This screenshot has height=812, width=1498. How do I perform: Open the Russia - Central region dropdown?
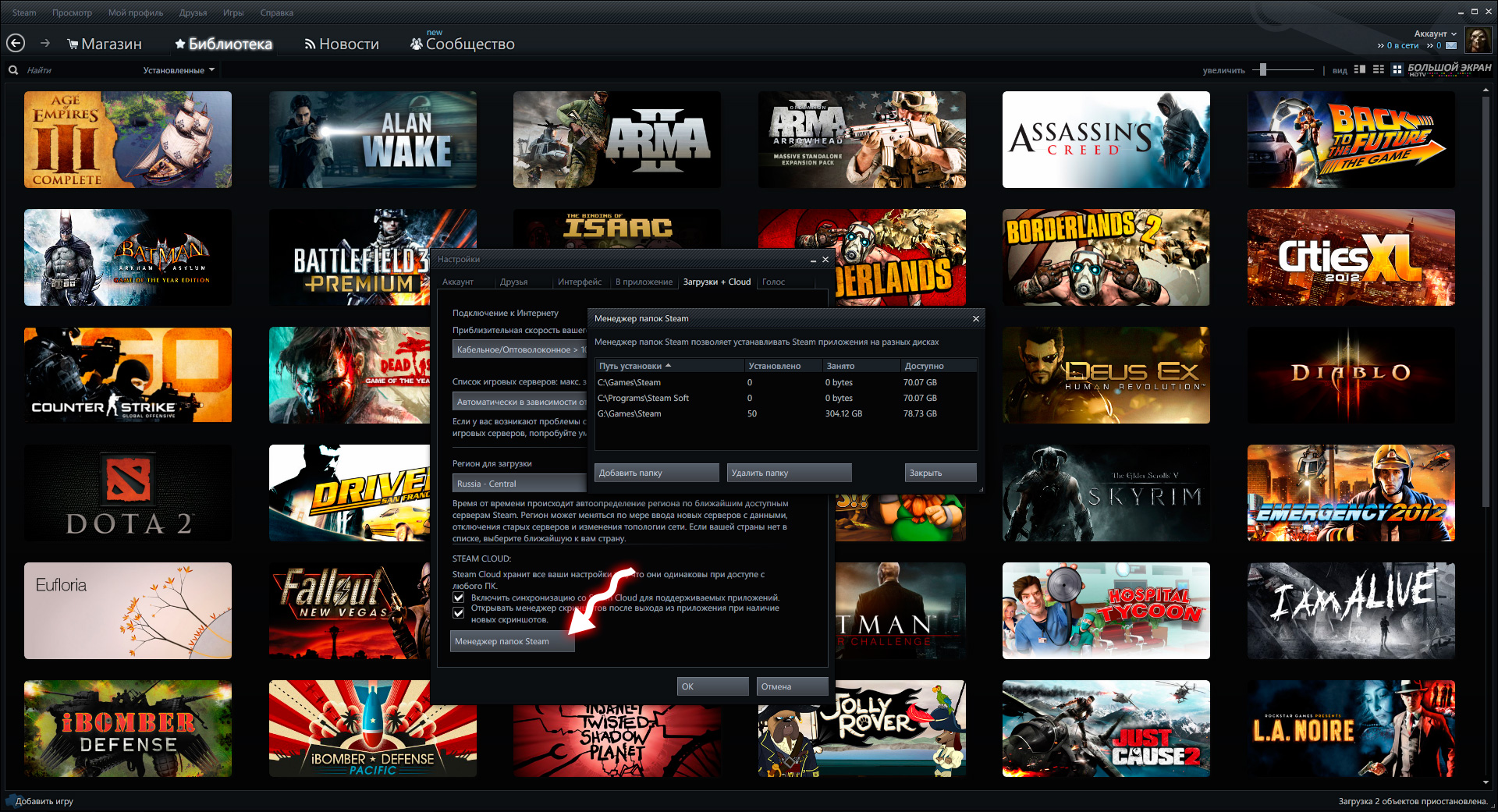tap(520, 484)
